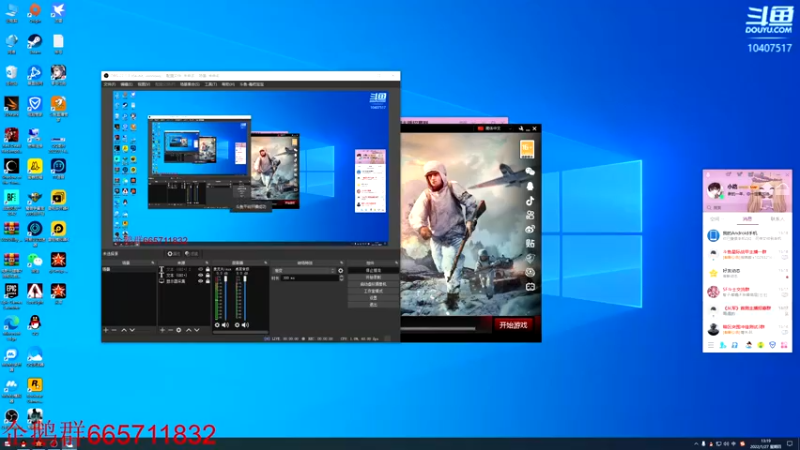Click Weibo icon in game launcher sidebar
Viewport: 800px width, 450px height.
530,229
